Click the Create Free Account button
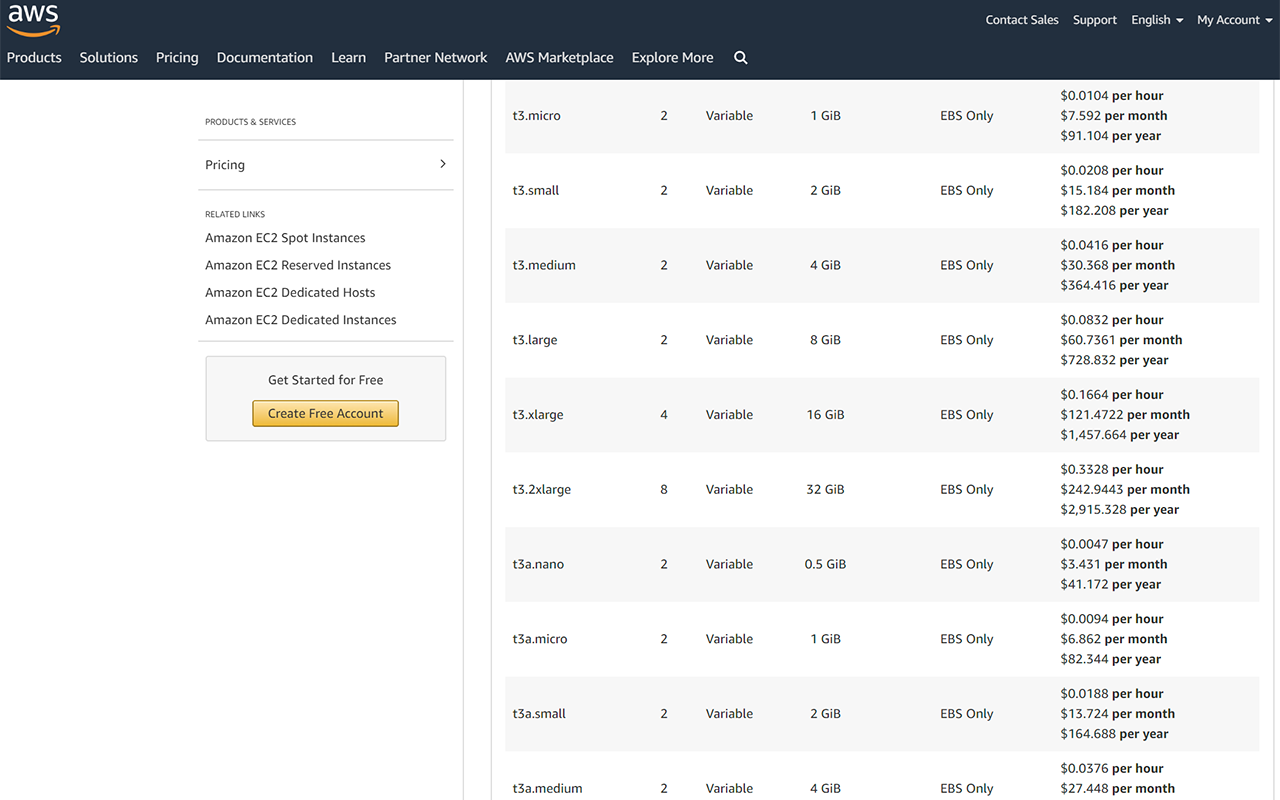The width and height of the screenshot is (1280, 800). (325, 413)
